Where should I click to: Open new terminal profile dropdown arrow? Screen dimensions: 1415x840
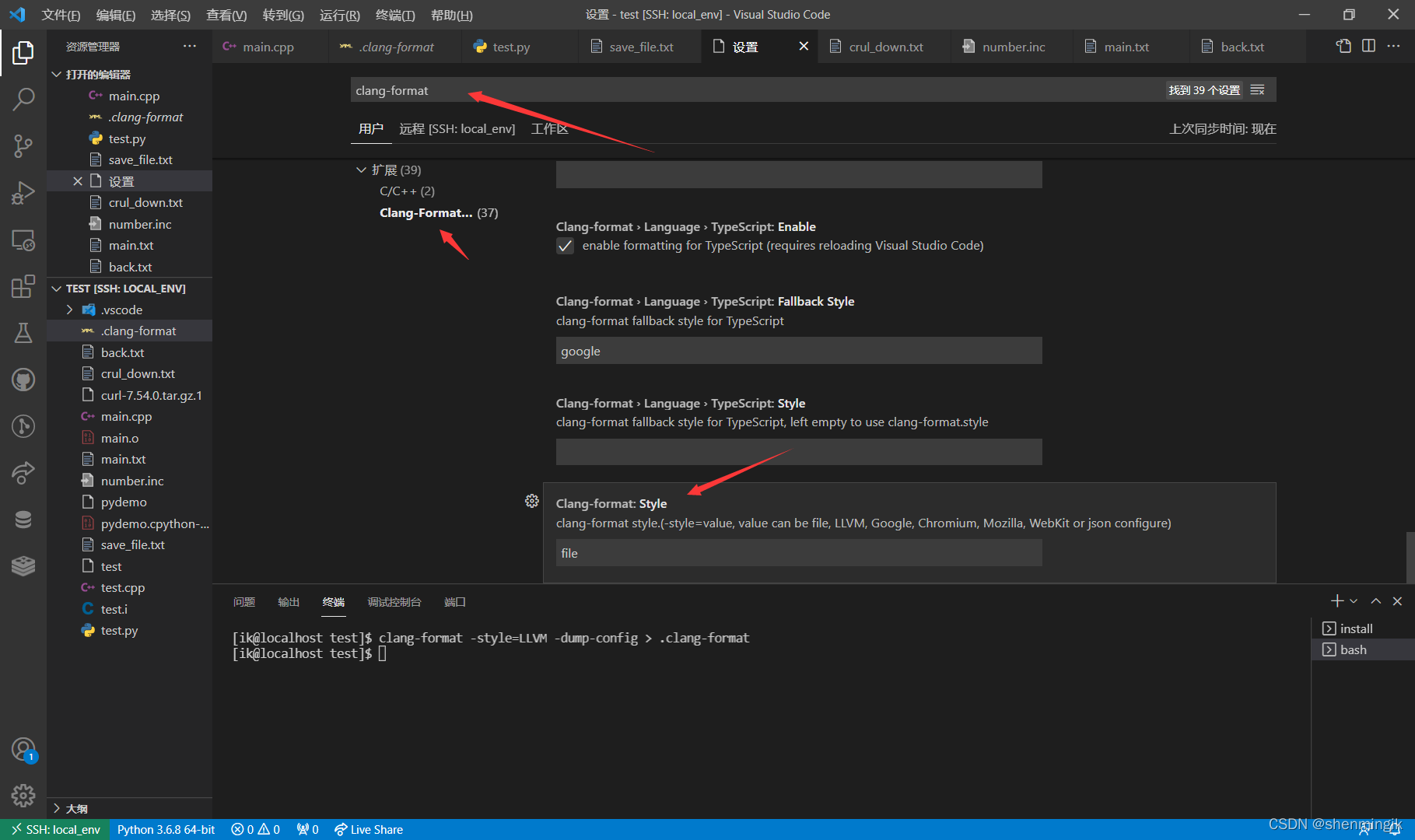pyautogui.click(x=1354, y=601)
